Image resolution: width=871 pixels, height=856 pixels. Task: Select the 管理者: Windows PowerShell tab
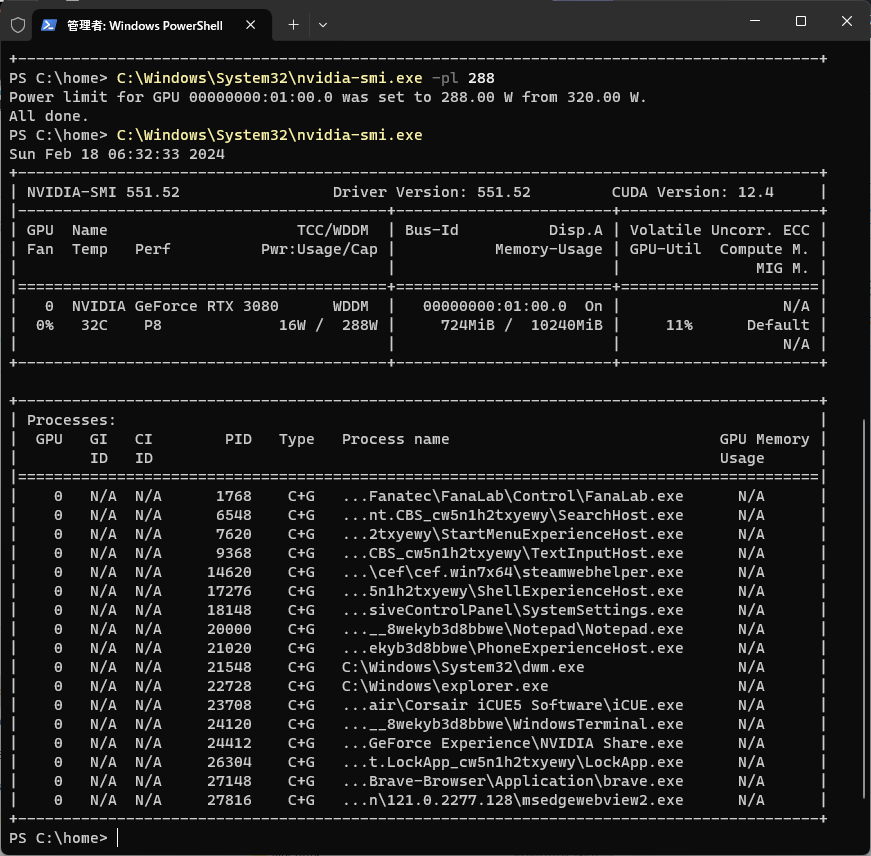(x=152, y=26)
